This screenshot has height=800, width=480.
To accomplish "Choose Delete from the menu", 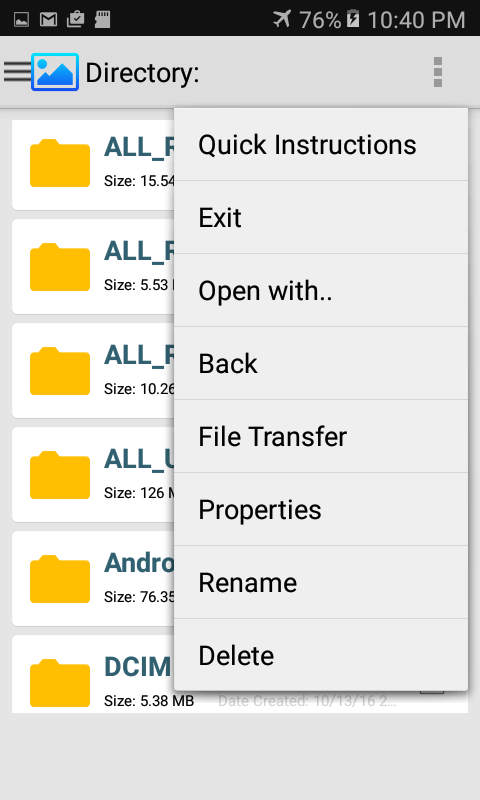I will 321,655.
